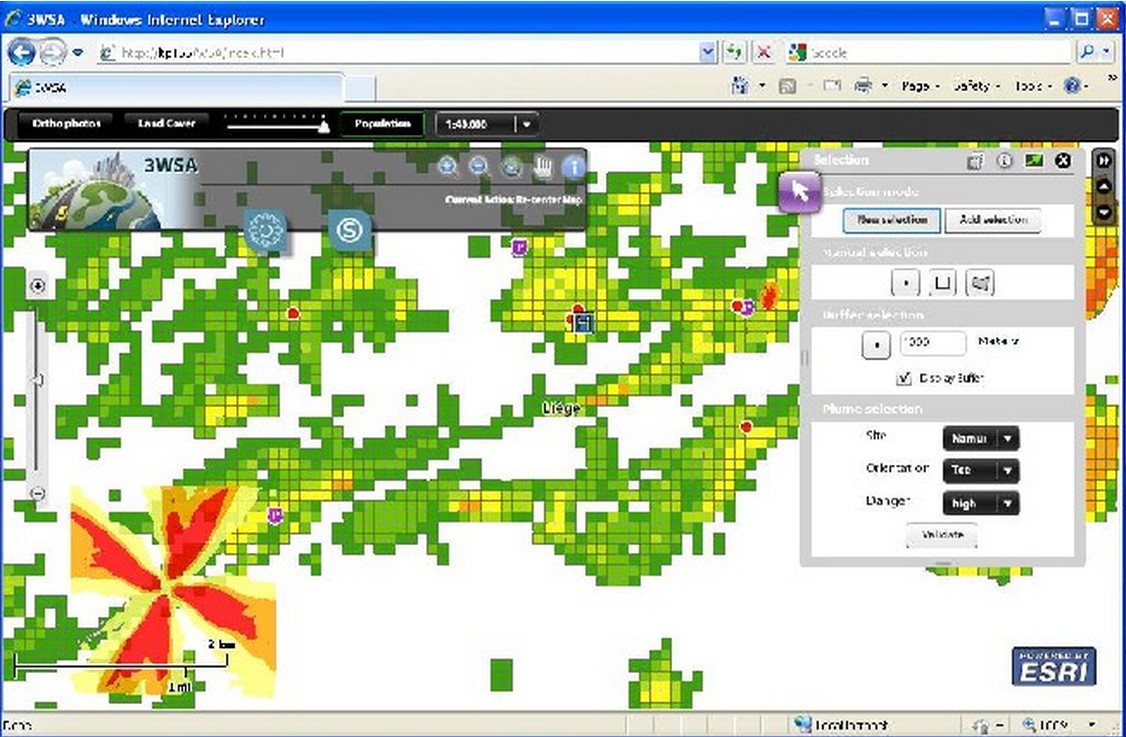The height and width of the screenshot is (737, 1126).
Task: Expand the Site dropdown showing Namur
Action: click(1008, 438)
